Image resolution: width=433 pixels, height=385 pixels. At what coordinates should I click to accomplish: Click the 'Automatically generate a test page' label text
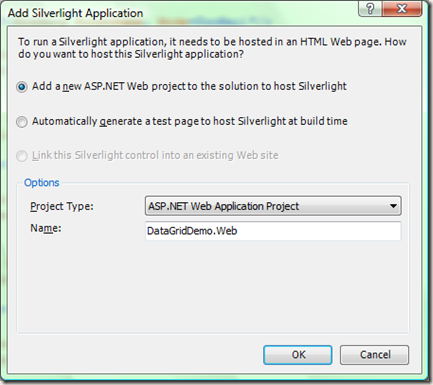[x=190, y=121]
